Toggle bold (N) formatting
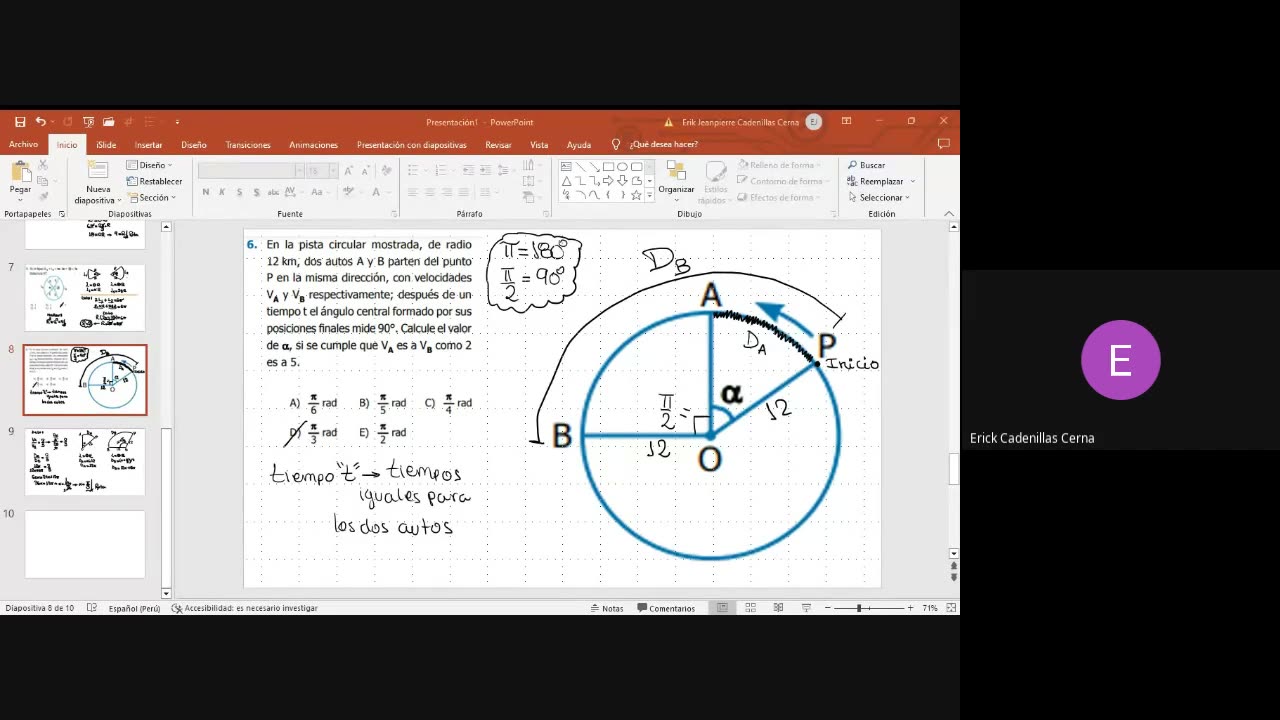Viewport: 1280px width, 720px height. tap(206, 192)
